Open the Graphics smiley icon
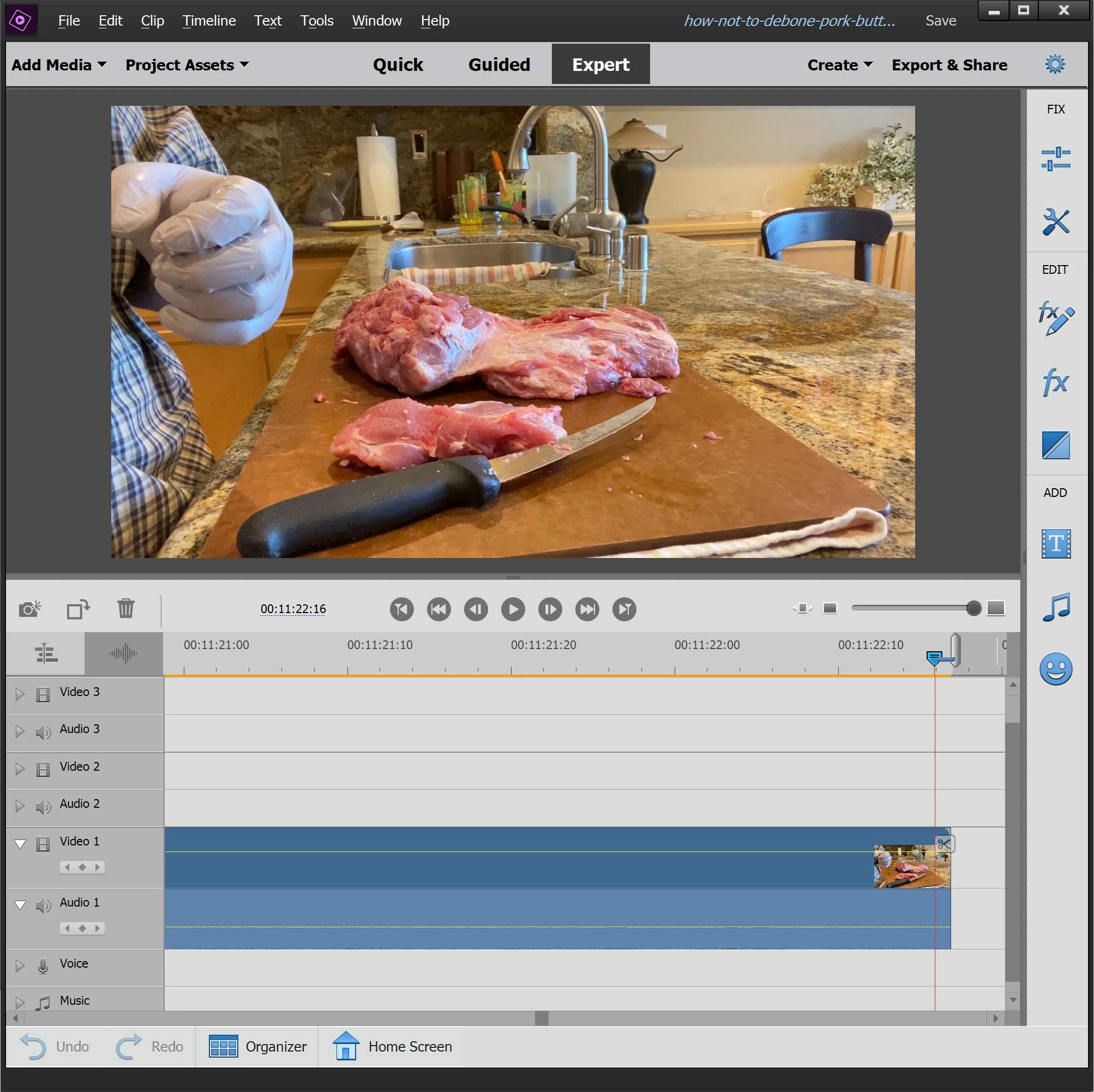This screenshot has height=1092, width=1094. [x=1055, y=669]
